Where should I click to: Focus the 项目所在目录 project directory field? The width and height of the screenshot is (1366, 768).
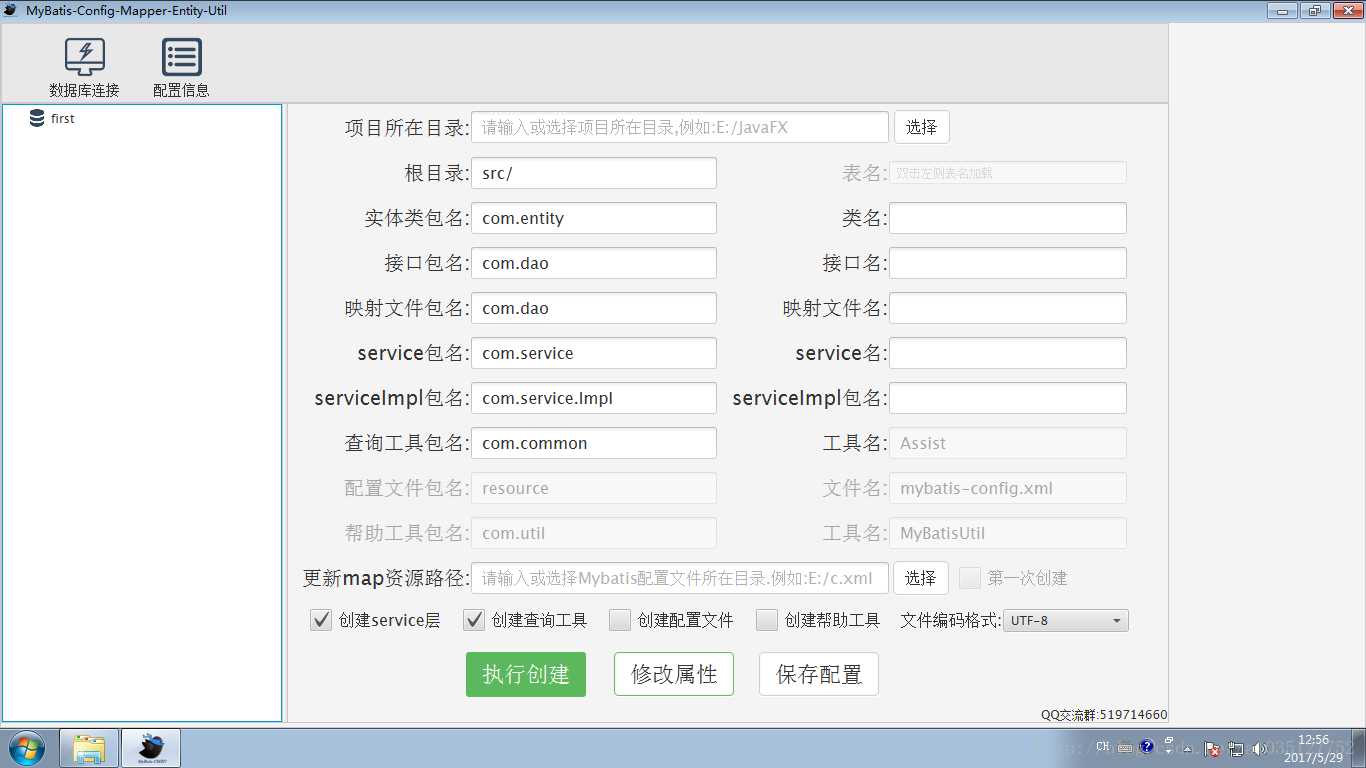(679, 127)
